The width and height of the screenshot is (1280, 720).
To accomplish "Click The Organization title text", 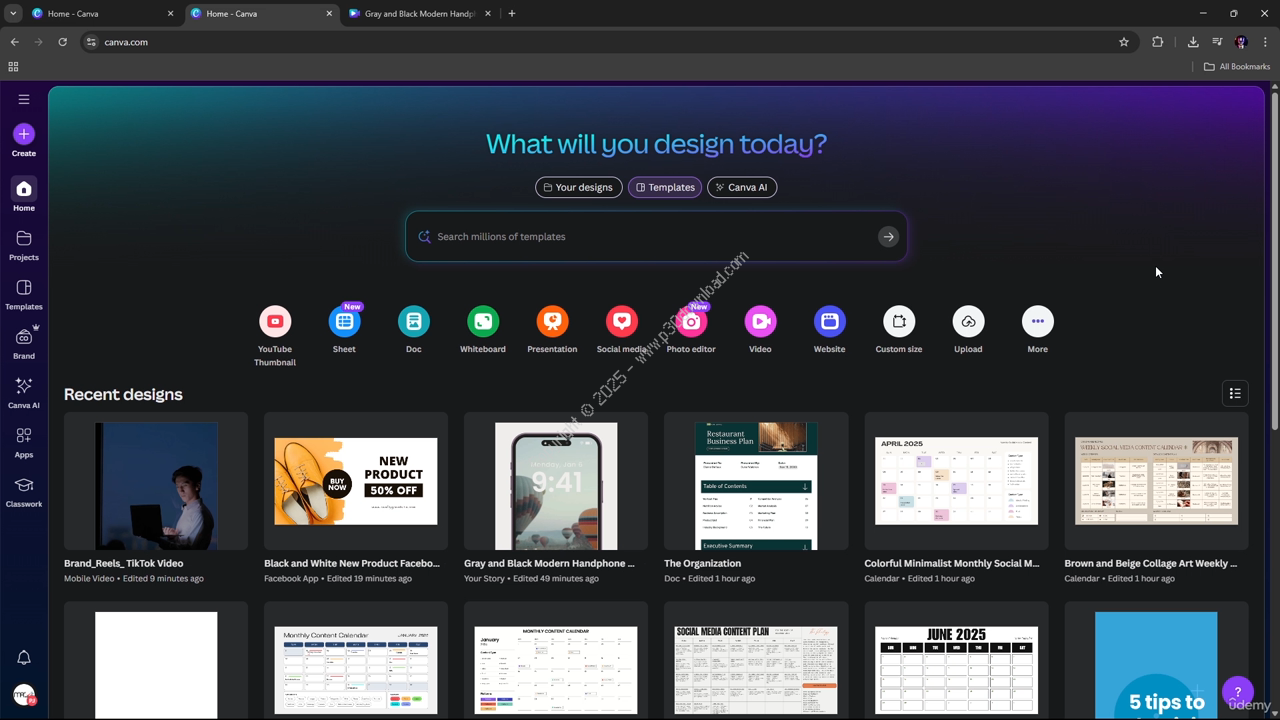I will click(702, 563).
